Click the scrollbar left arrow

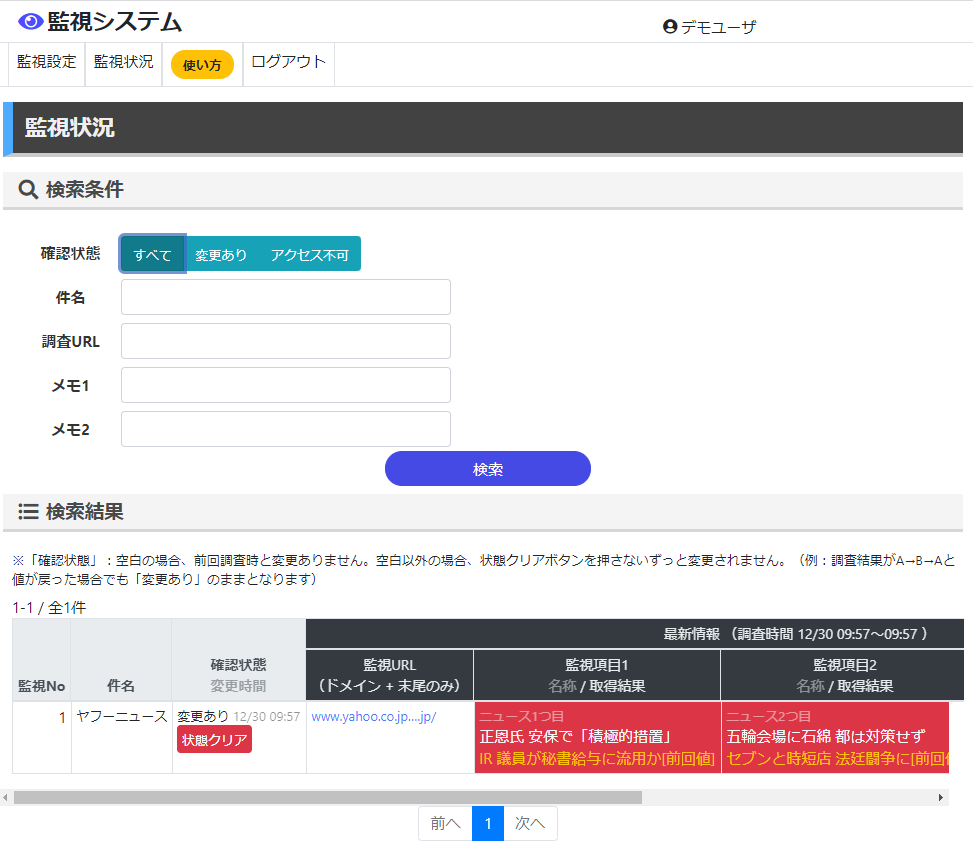click(5, 797)
